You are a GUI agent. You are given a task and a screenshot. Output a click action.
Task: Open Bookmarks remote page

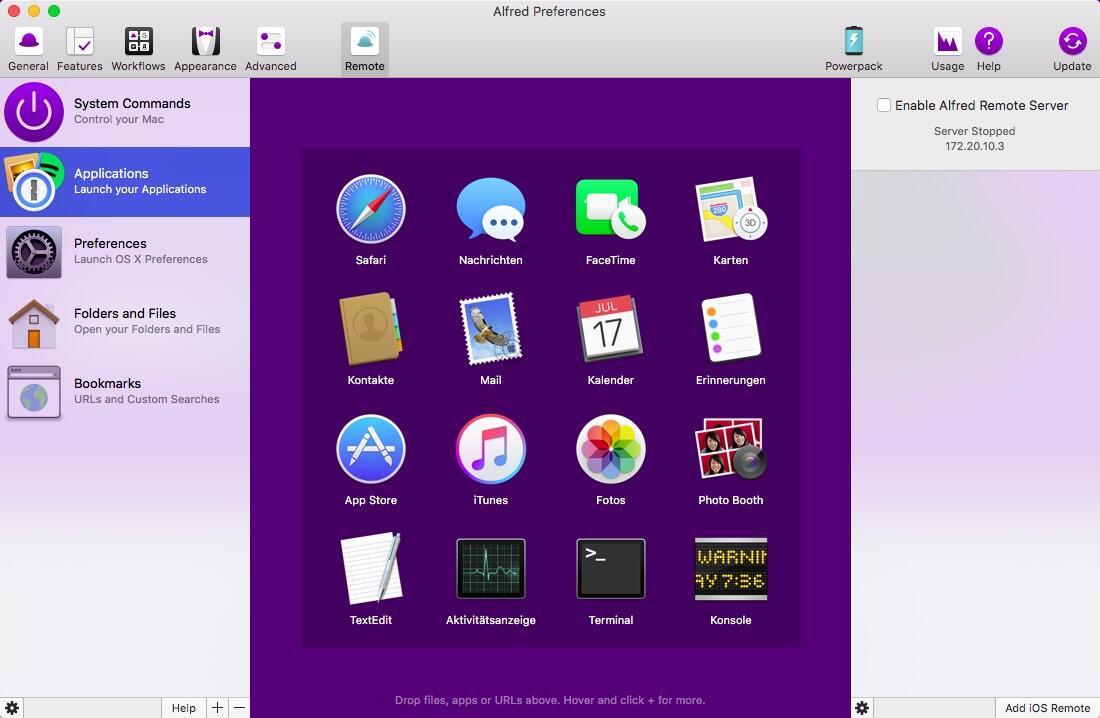(125, 392)
